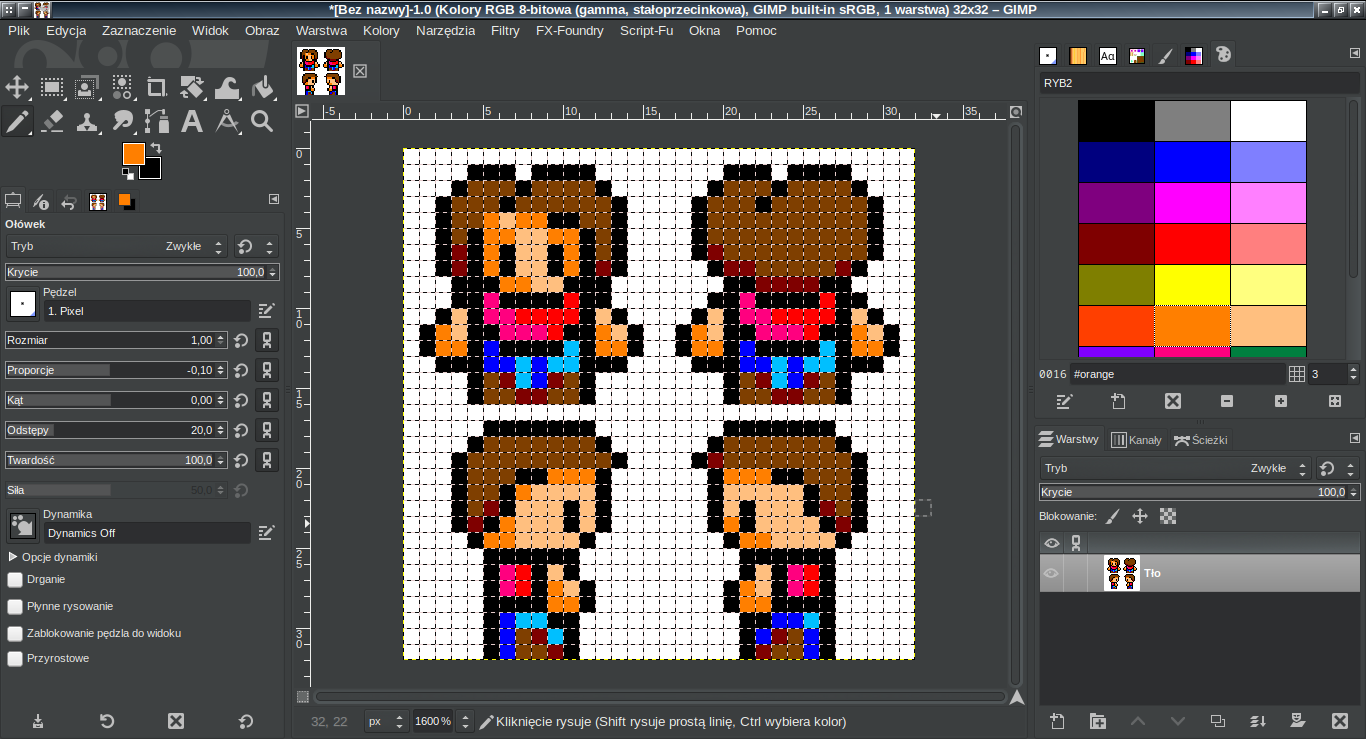Duplicate the Tło layer
The width and height of the screenshot is (1366, 739).
click(1217, 721)
